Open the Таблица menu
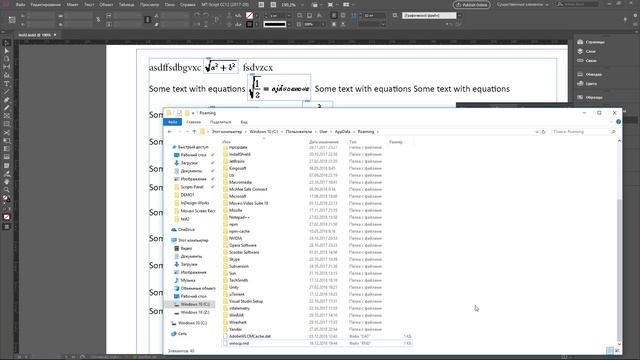The height and width of the screenshot is (360, 640). (x=127, y=5)
